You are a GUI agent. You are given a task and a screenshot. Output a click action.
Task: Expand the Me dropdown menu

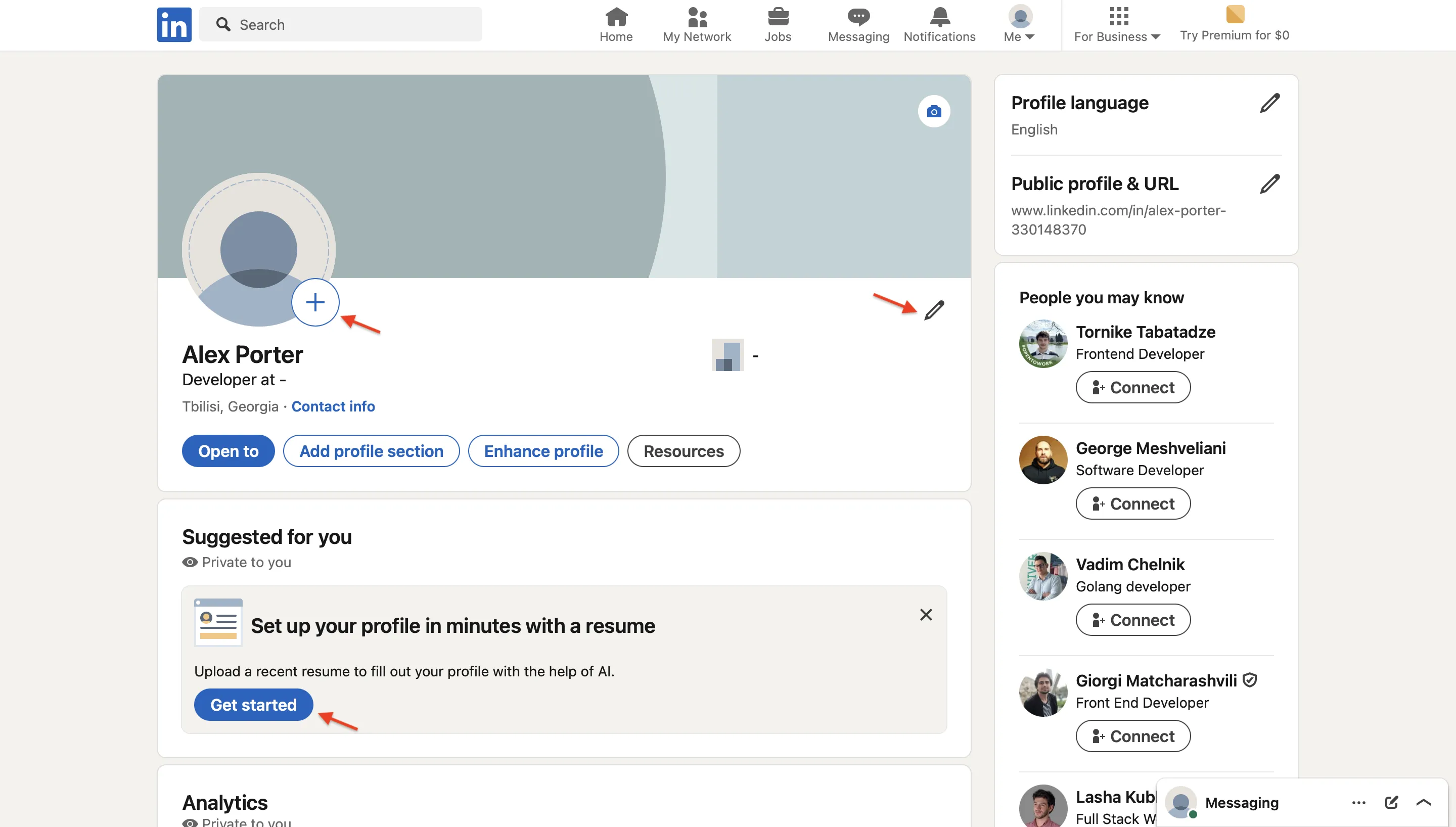1019,25
